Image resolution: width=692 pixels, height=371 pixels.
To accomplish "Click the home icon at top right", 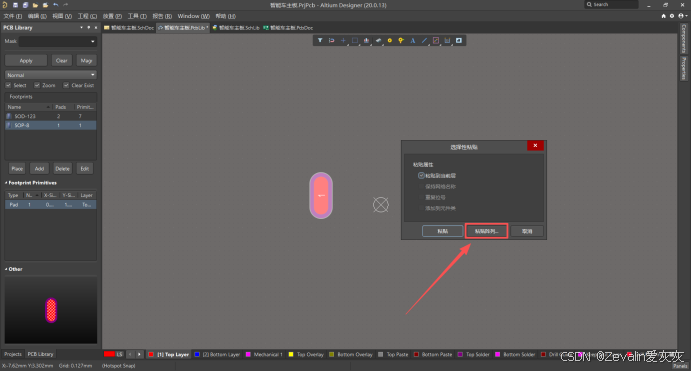I will (663, 16).
